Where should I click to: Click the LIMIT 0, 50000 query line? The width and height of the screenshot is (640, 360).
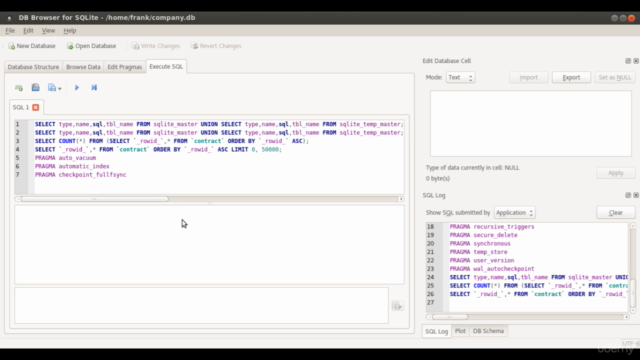(x=158, y=149)
